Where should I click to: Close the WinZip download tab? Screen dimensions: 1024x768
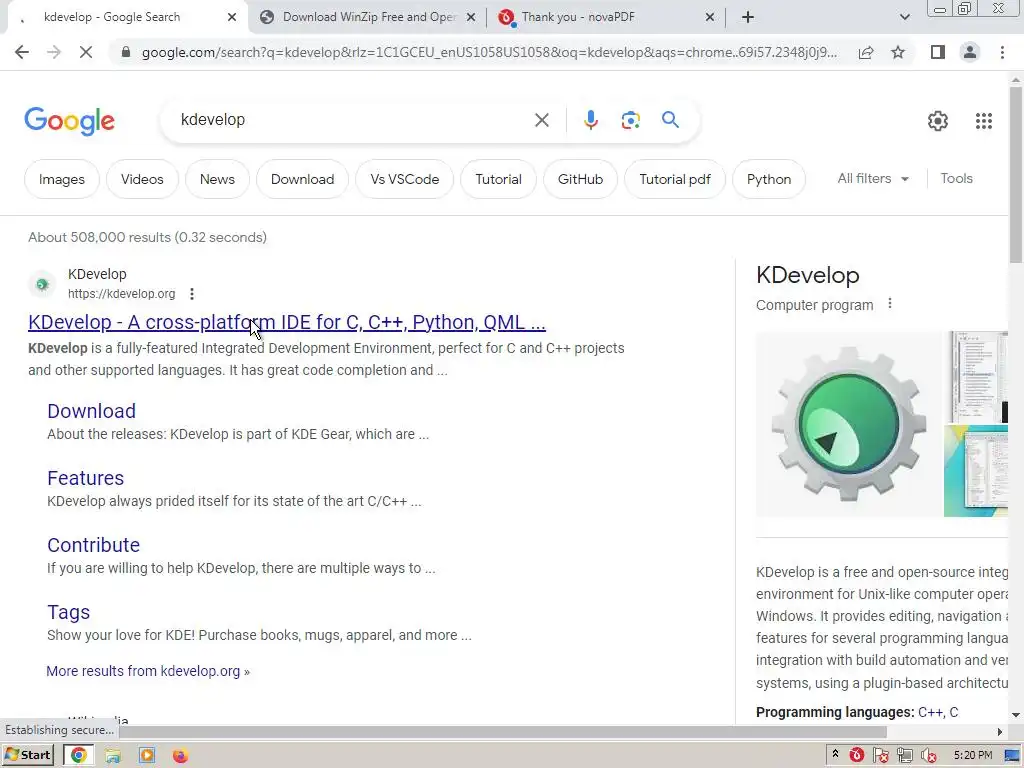point(470,17)
